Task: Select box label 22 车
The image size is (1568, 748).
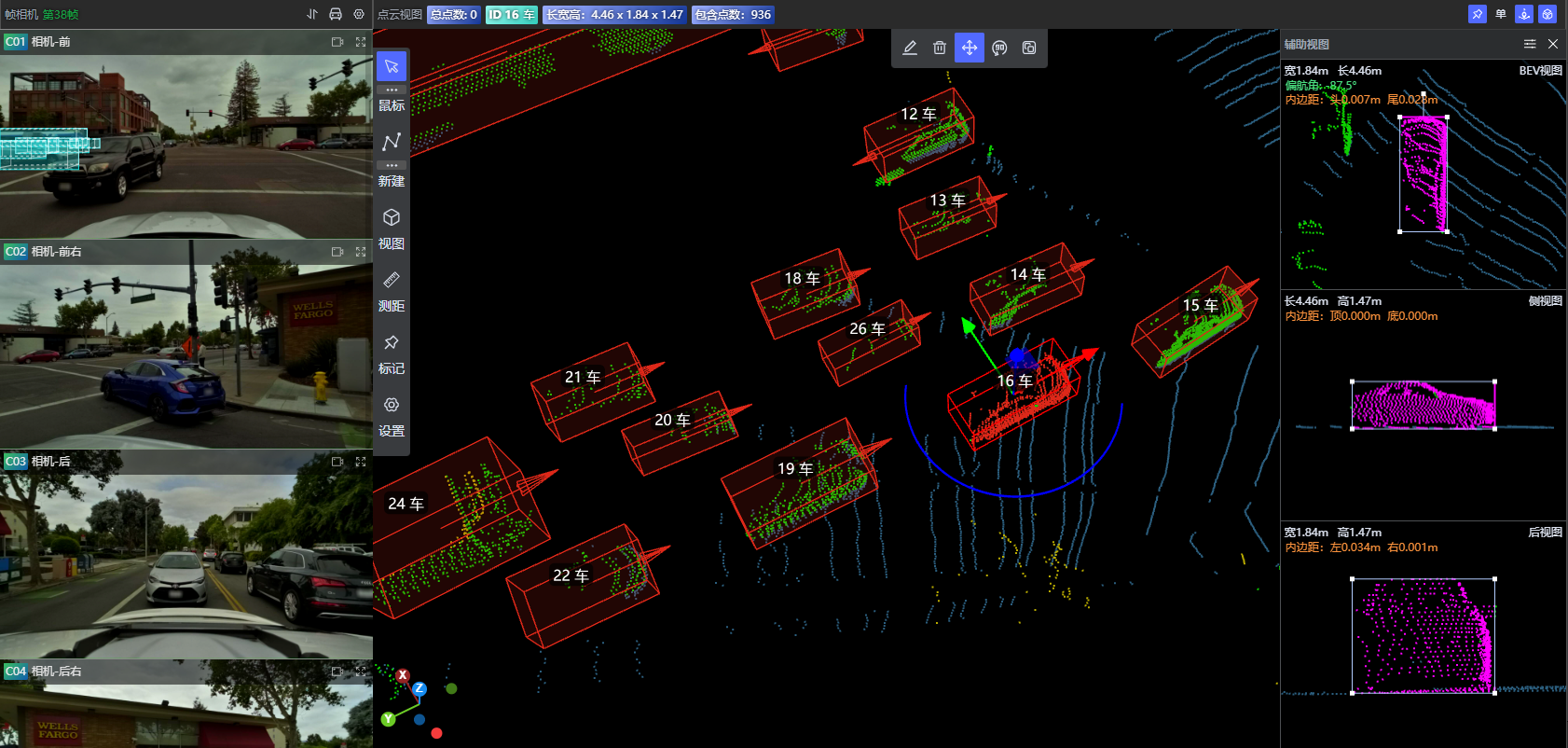Action: point(571,575)
